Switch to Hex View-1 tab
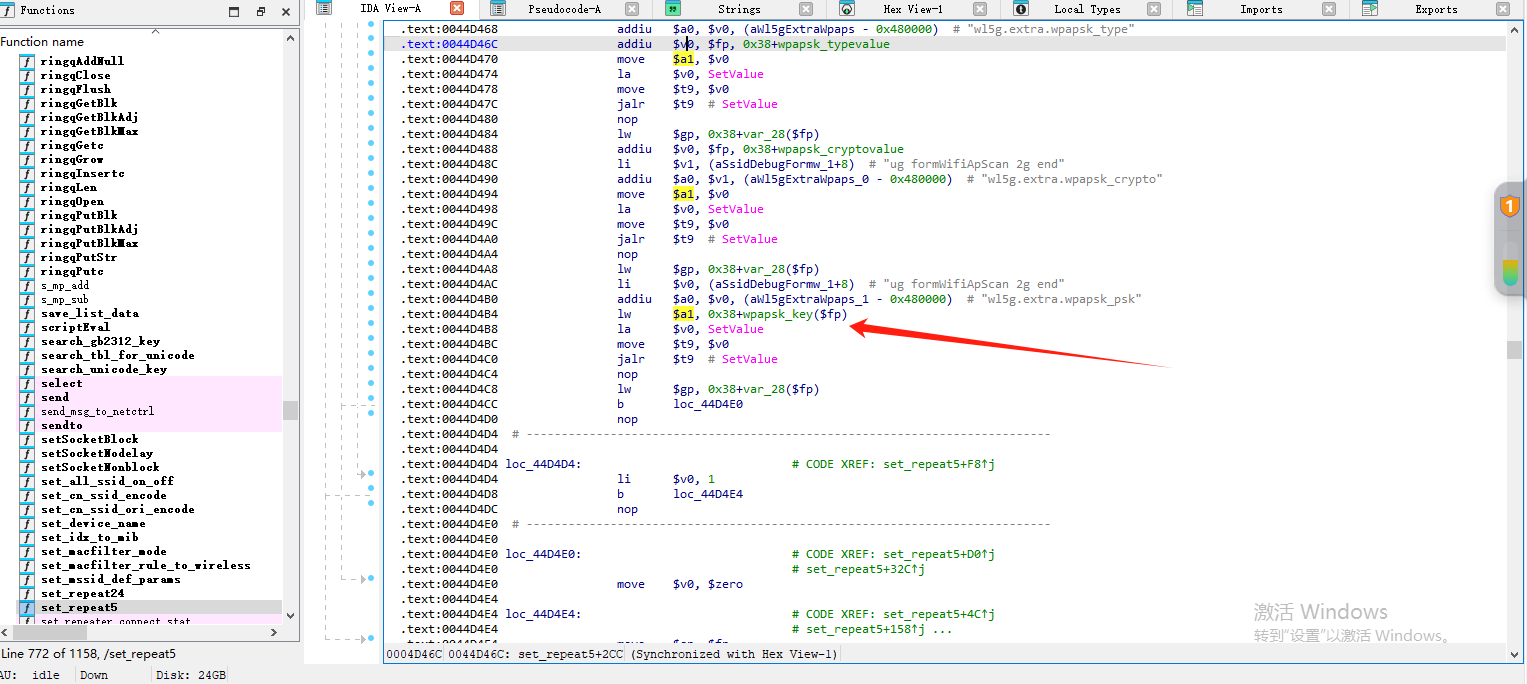 913,9
